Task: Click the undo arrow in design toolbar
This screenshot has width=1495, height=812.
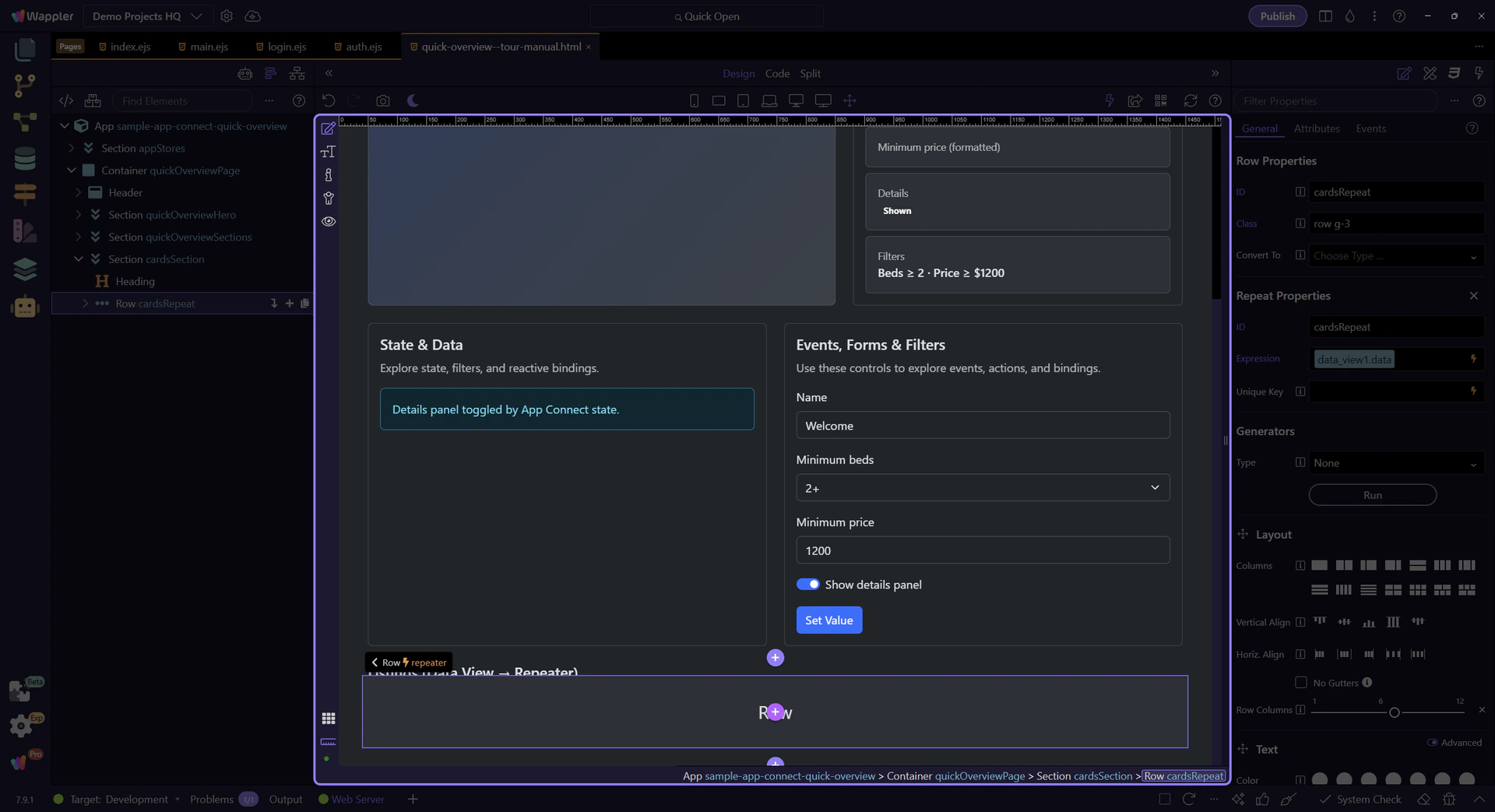Action: pos(329,100)
